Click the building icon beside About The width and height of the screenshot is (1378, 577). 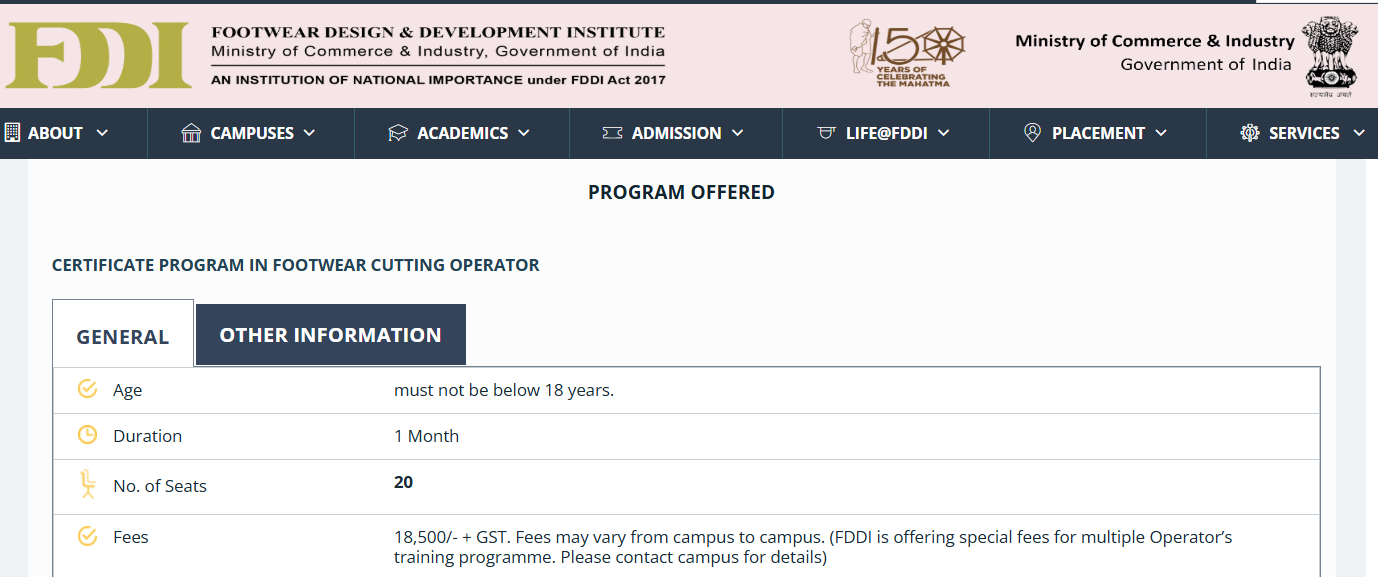pyautogui.click(x=12, y=132)
